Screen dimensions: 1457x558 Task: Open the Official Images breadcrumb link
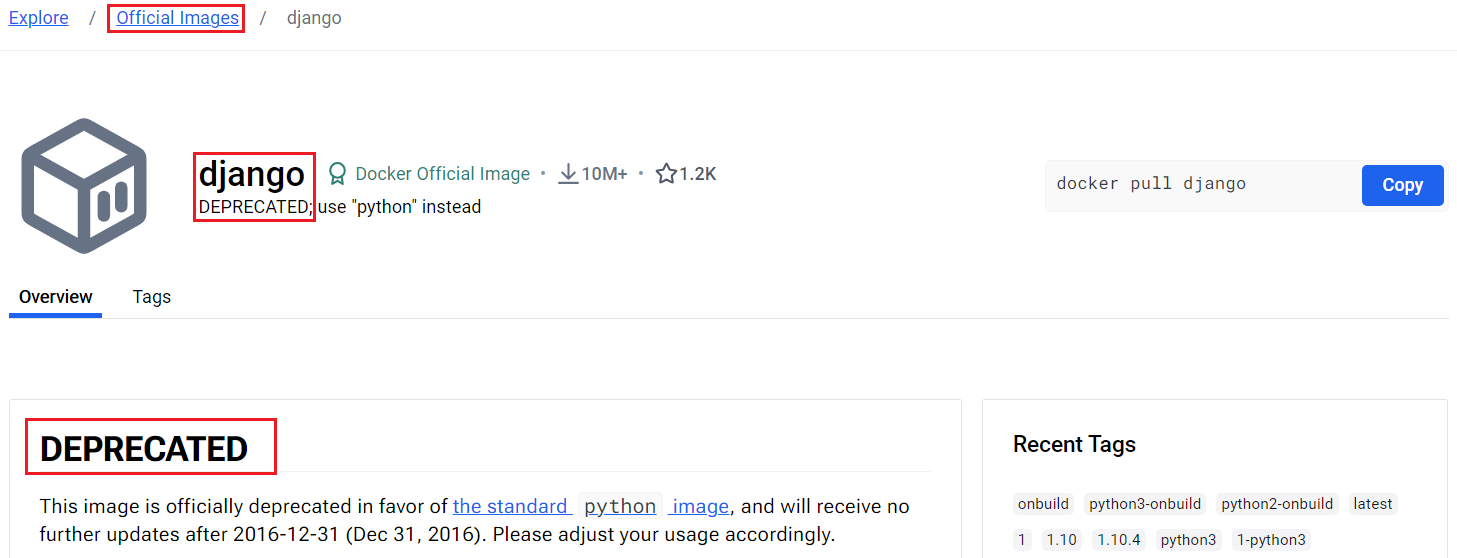pos(177,18)
